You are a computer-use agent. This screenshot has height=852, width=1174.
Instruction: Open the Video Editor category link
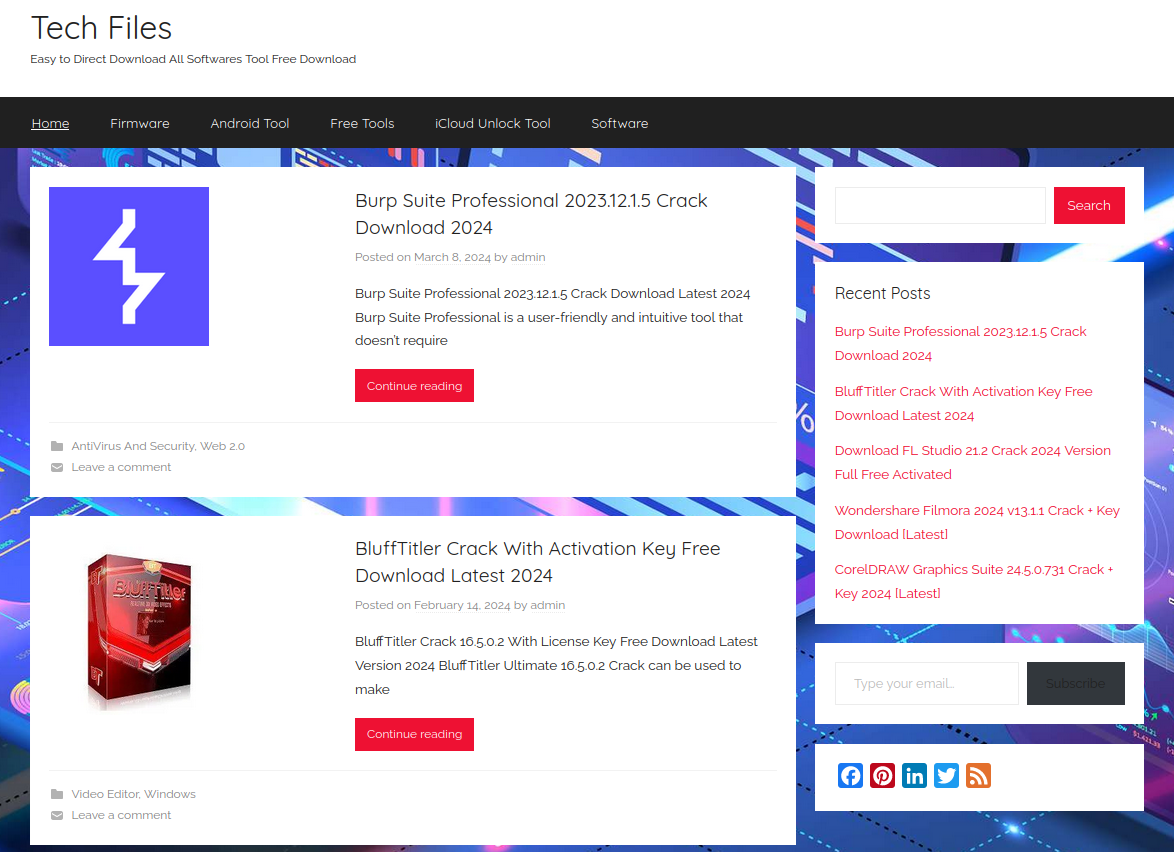click(x=105, y=794)
